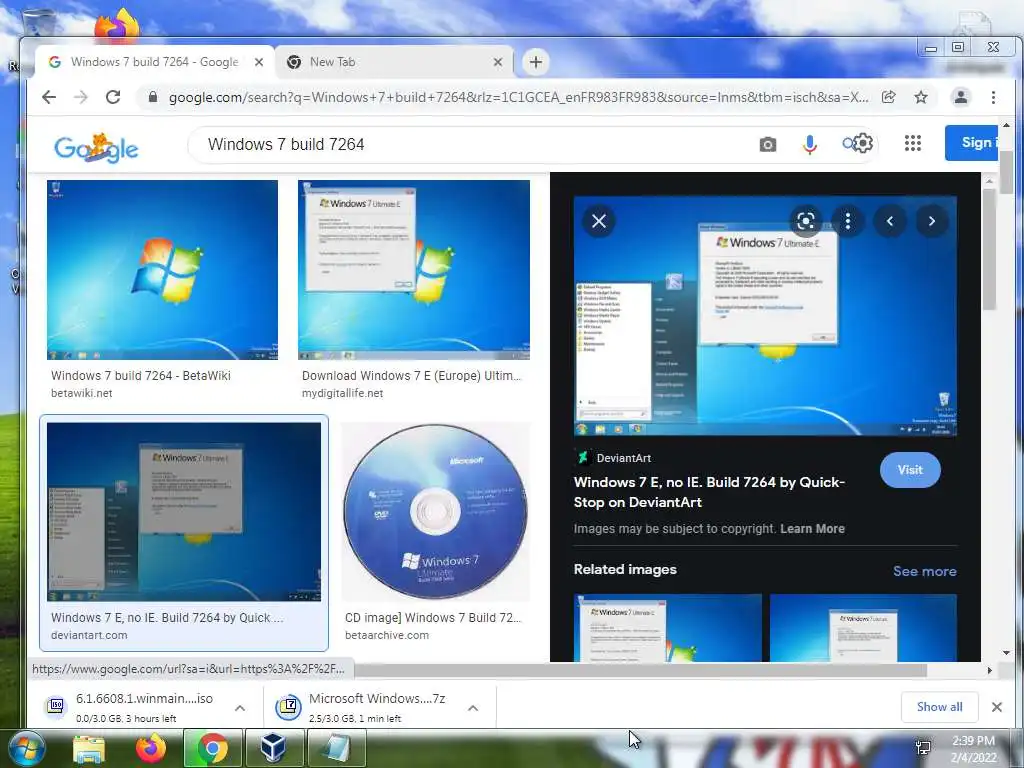Click the Learn More copyright link
Viewport: 1024px width, 768px height.
coord(812,529)
